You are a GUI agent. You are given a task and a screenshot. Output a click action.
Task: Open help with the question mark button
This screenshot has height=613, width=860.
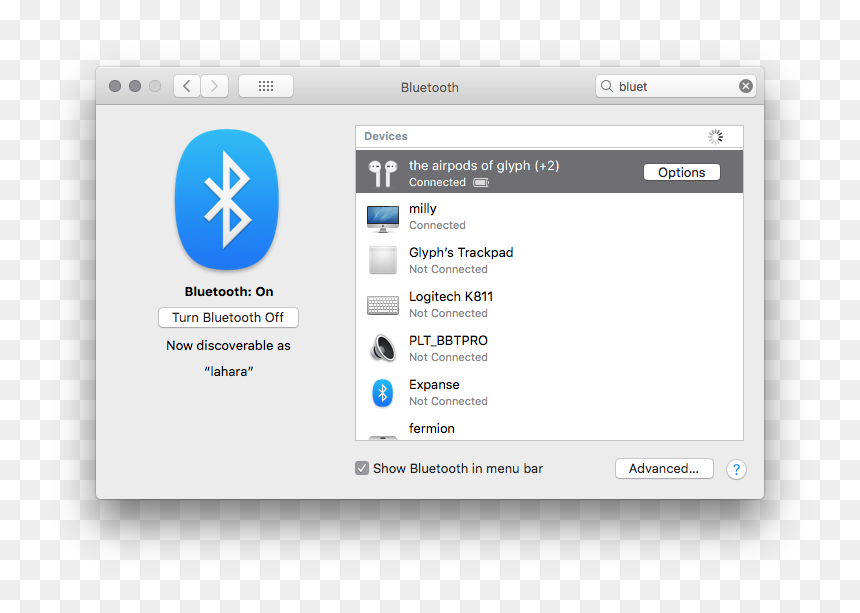pyautogui.click(x=736, y=469)
